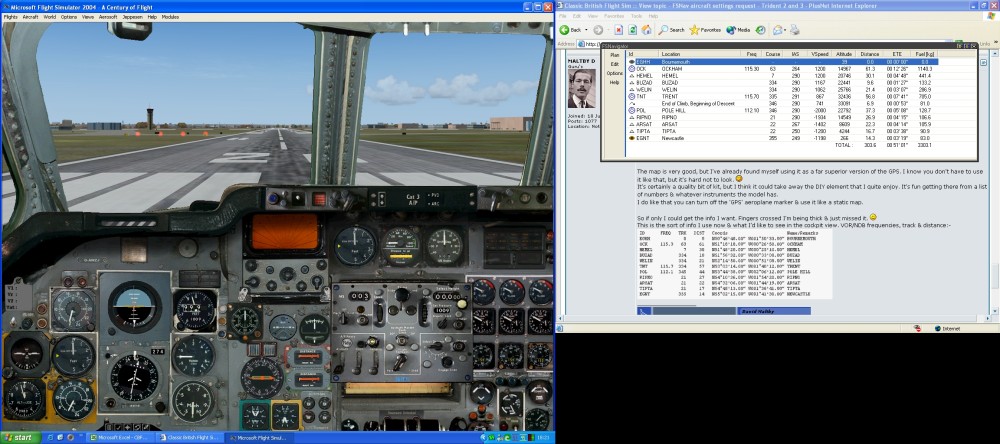Viewport: 1000px width, 444px height.
Task: Open the File menu in Internet Explorer
Action: point(562,16)
